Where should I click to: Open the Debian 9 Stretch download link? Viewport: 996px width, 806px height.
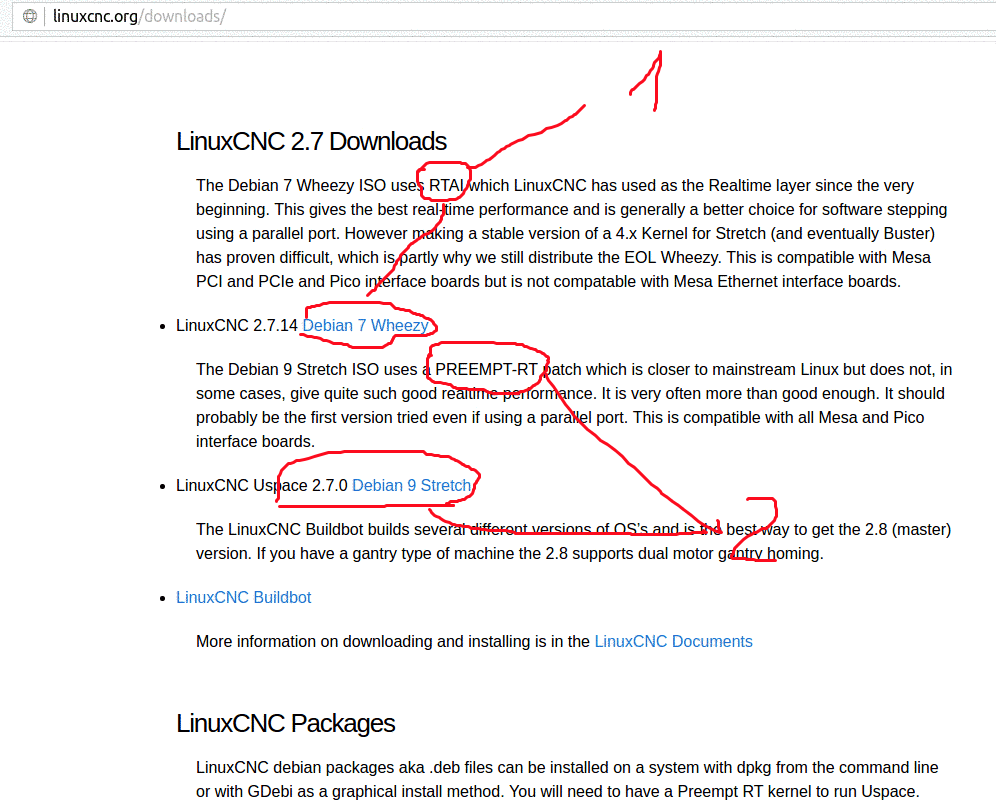(x=412, y=485)
